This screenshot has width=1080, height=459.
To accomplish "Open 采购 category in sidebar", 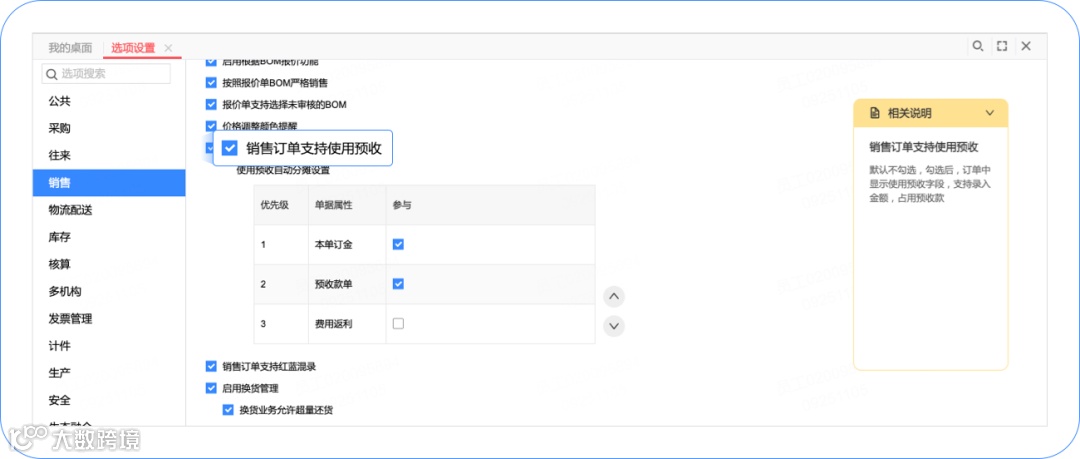I will pos(109,128).
